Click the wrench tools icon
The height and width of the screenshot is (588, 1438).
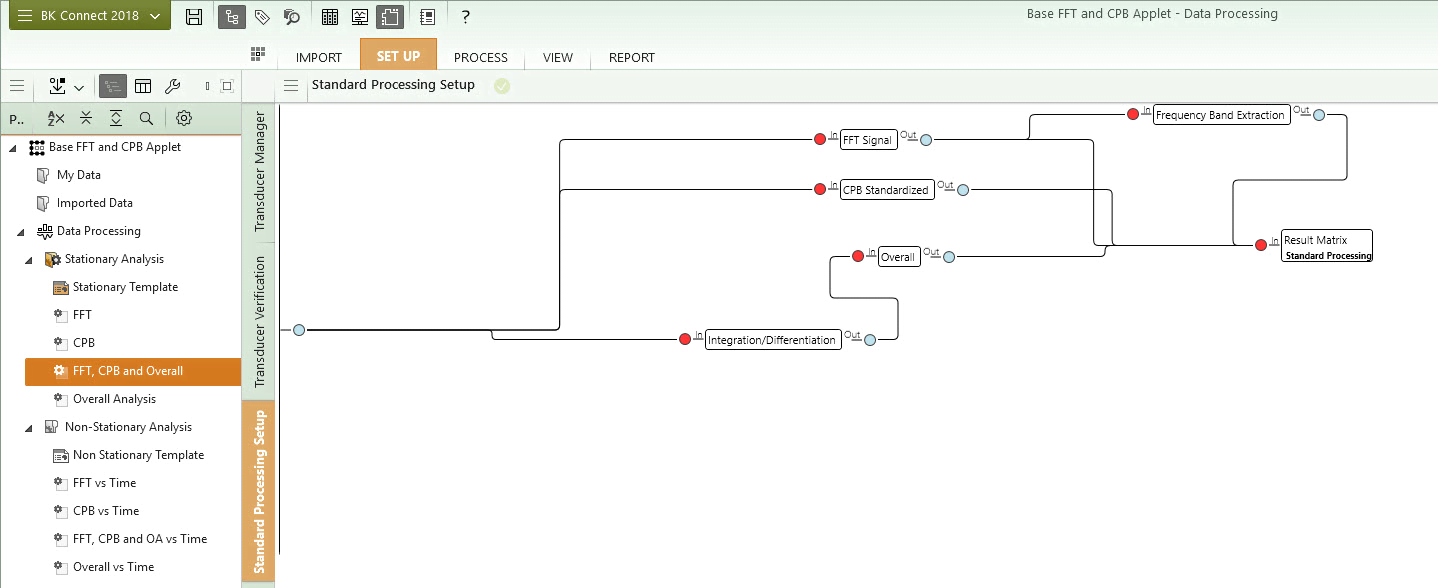(172, 86)
